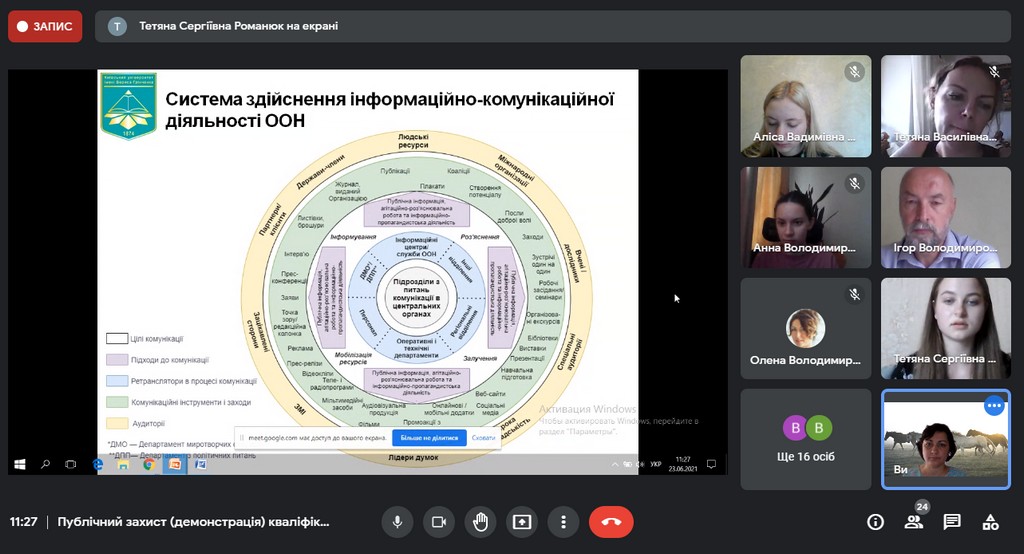The image size is (1024, 554).
Task: Click the red ЗАПИС recording indicator
Action: coord(45,26)
